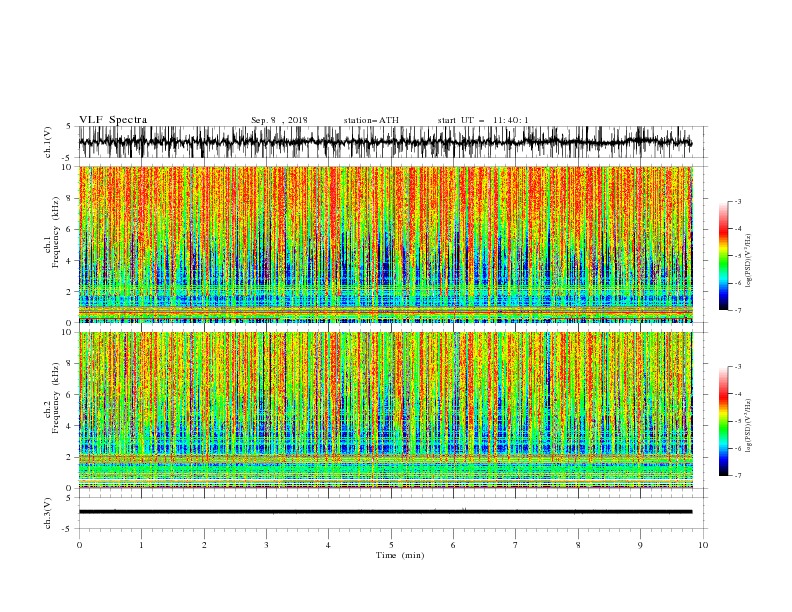The height and width of the screenshot is (612, 792).
Task: Click the "6" kHz tick of ch.2 spectrogram
Action: pyautogui.click(x=69, y=395)
